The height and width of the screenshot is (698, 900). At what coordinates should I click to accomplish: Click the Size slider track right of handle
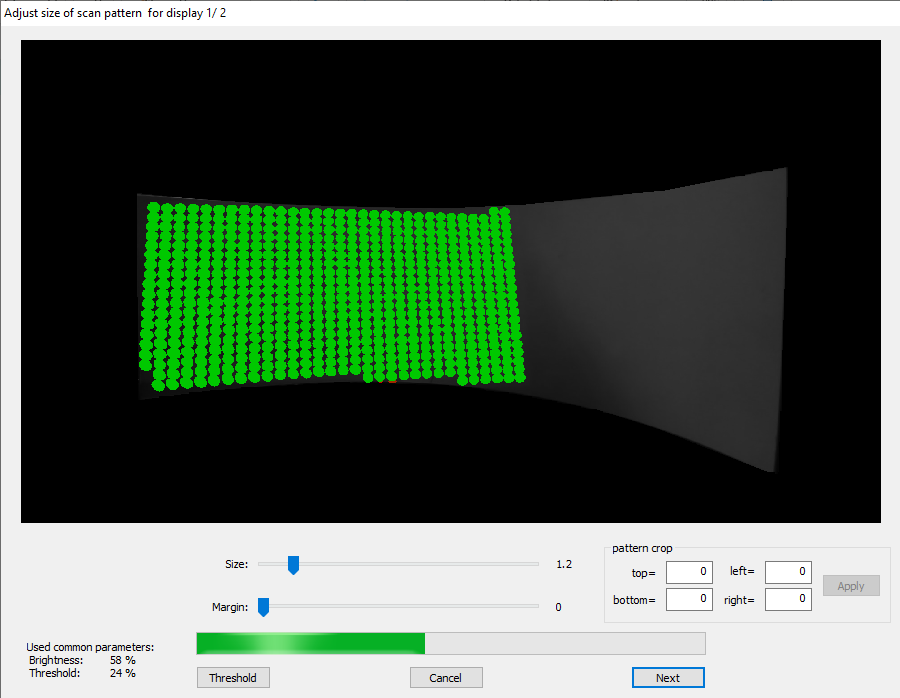(x=420, y=564)
